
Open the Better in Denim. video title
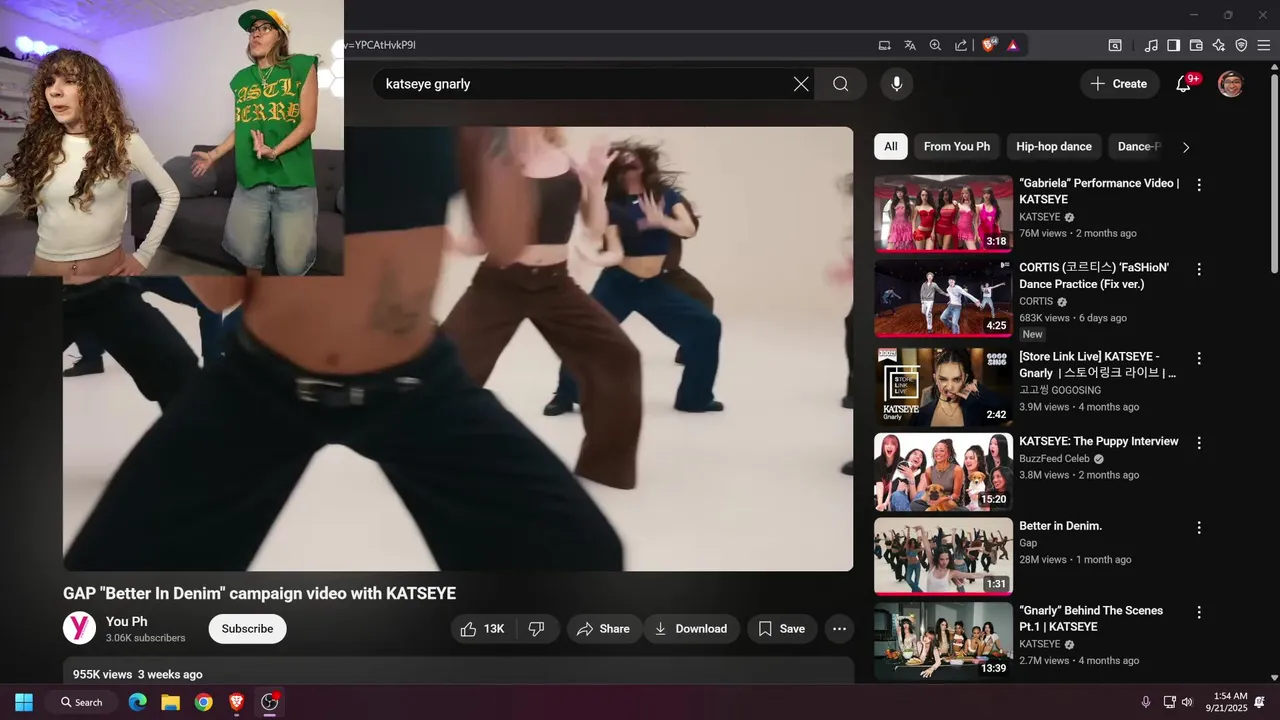1060,526
